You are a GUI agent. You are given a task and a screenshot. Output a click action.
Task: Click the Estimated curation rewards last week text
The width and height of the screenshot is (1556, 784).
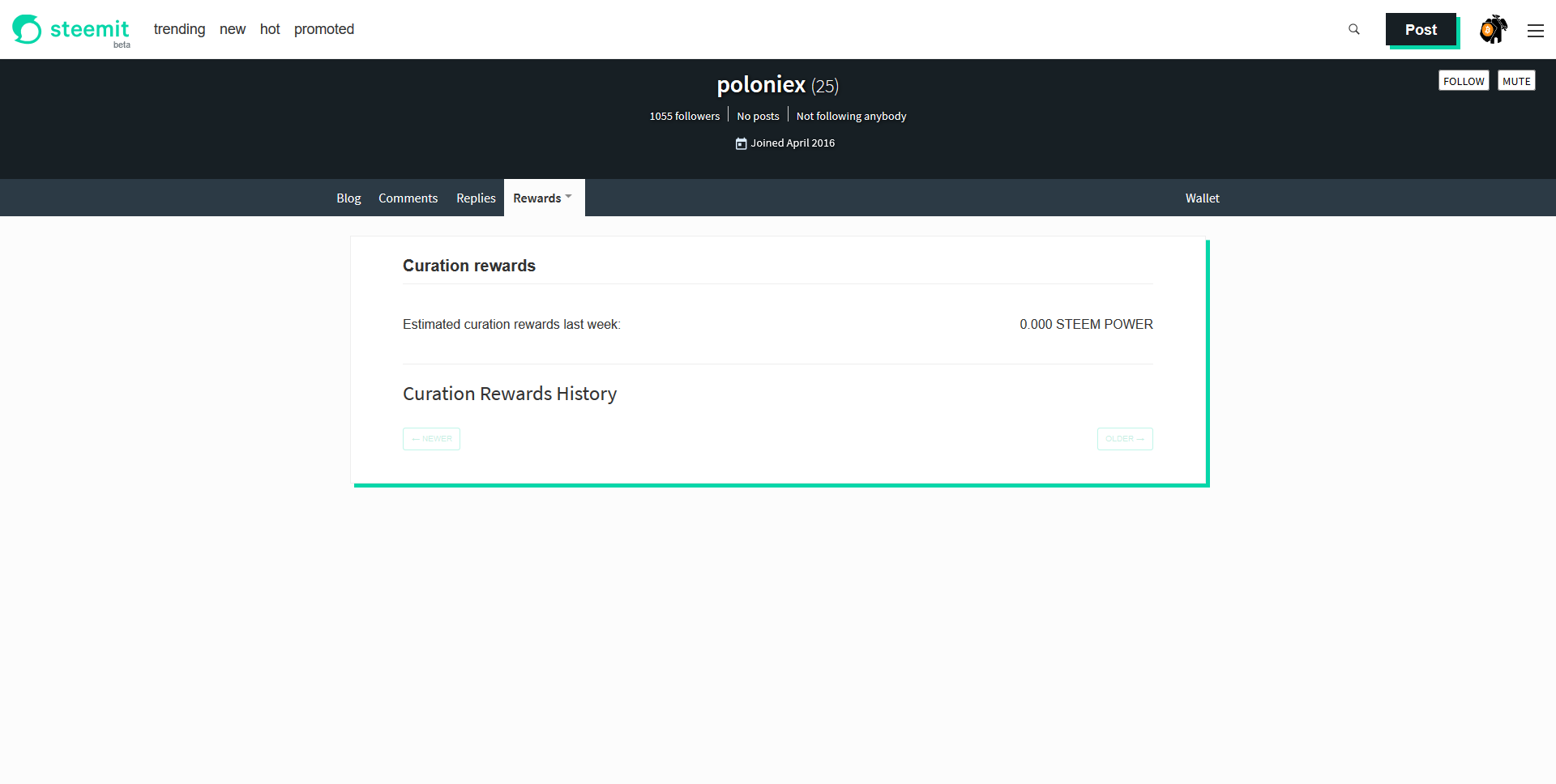511,324
